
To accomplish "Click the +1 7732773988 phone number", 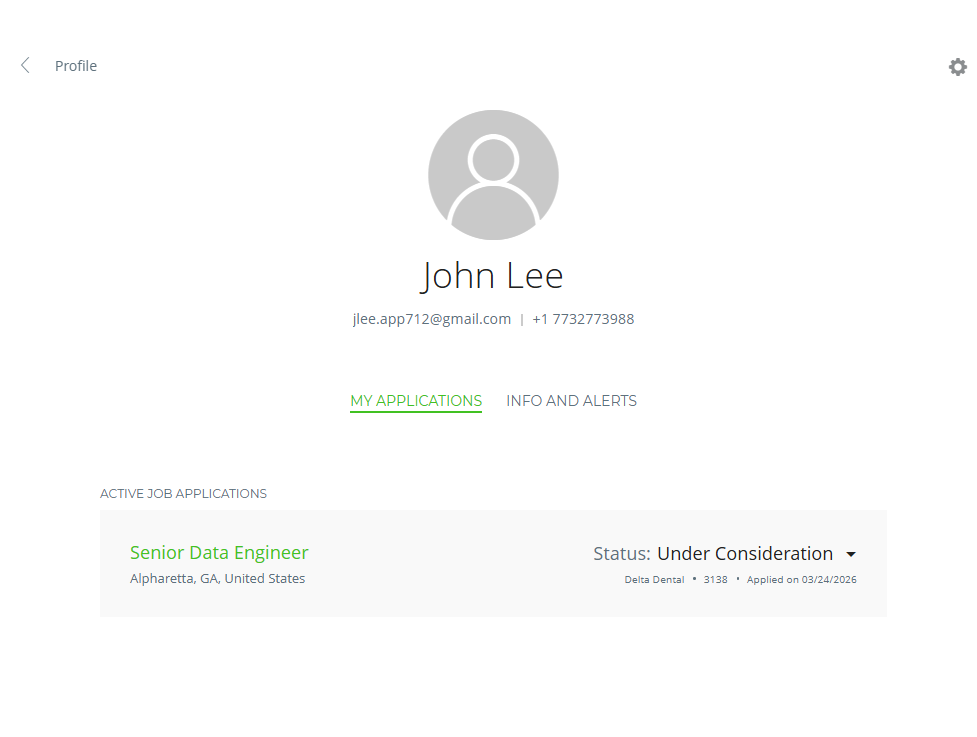I will (x=583, y=320).
